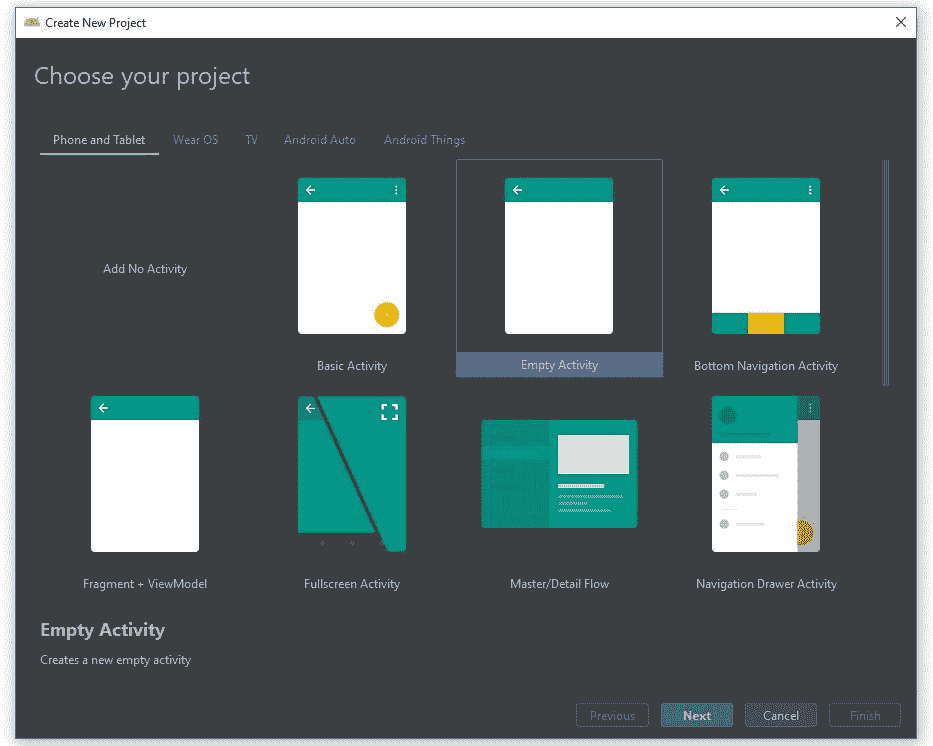The image size is (933, 746).
Task: Open the TV tab
Action: coord(251,140)
